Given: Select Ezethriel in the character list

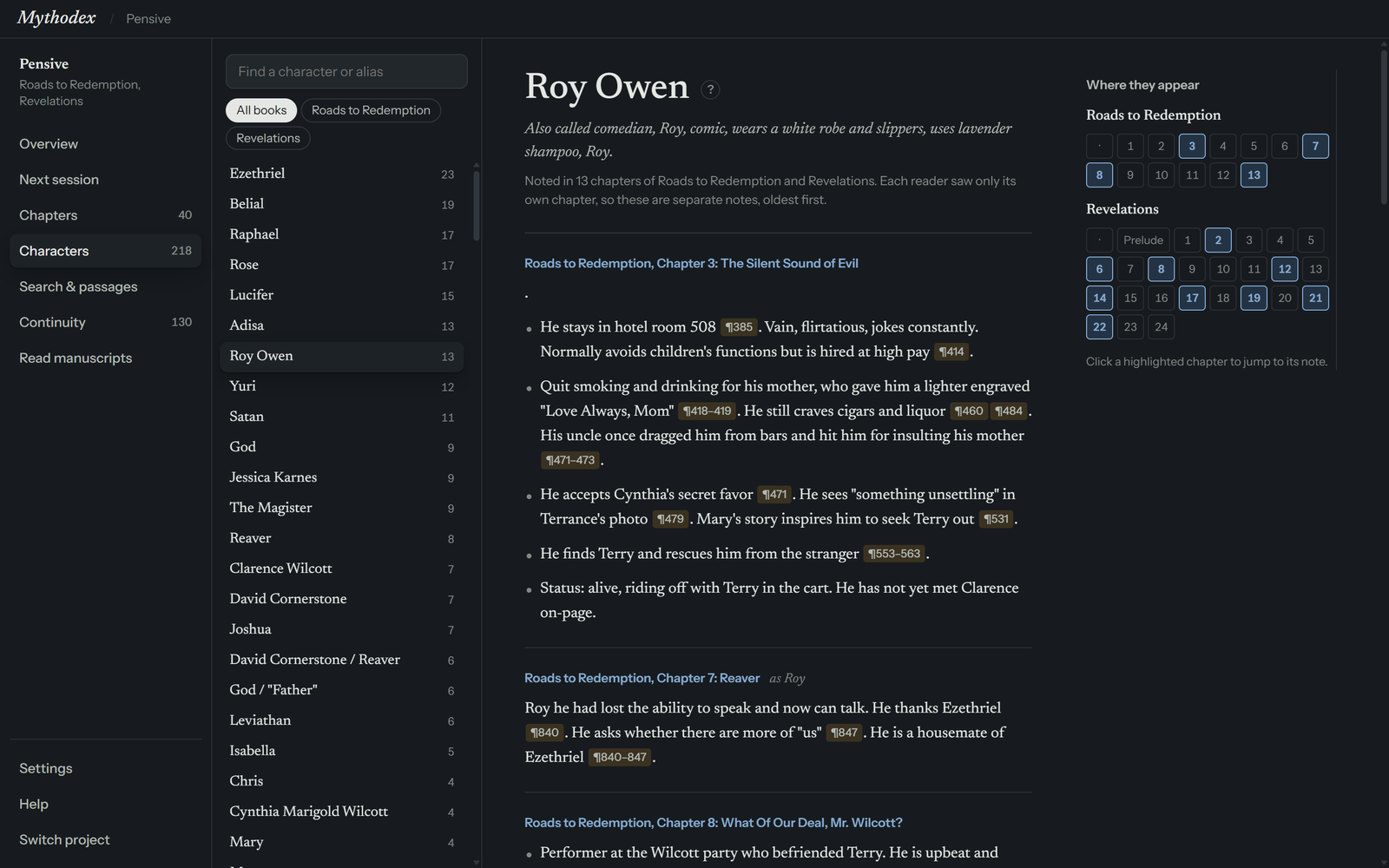Looking at the screenshot, I should point(342,174).
